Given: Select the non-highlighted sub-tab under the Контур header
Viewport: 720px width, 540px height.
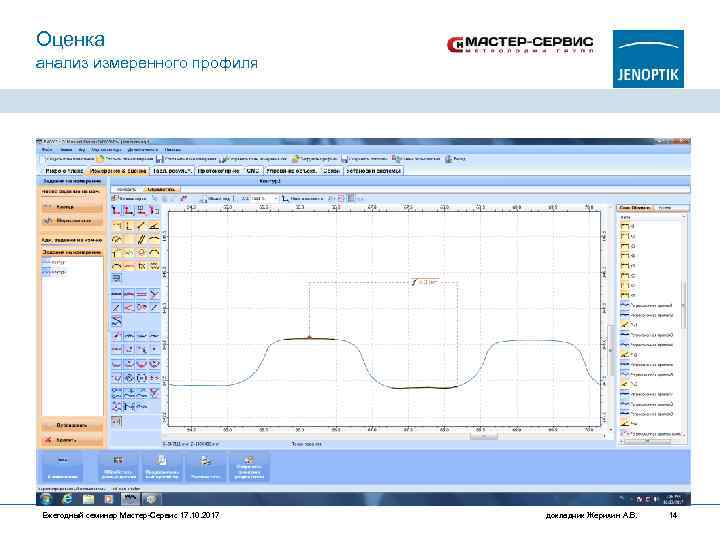Looking at the screenshot, I should [126, 189].
